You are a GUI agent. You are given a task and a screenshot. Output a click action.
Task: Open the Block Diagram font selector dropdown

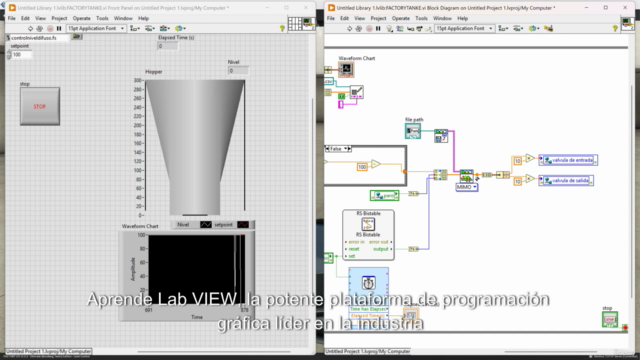(x=464, y=29)
